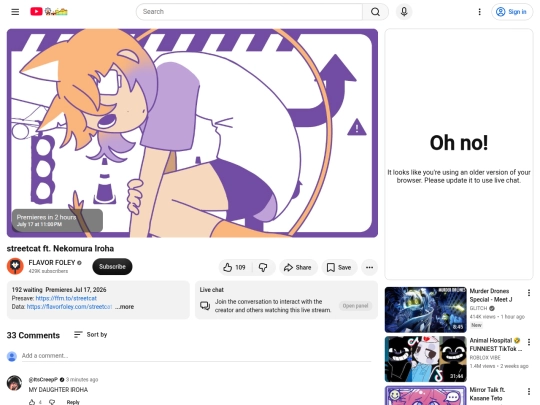
Task: Open the Mirror Talk ft. Kasane Teto title
Action: 487,394
